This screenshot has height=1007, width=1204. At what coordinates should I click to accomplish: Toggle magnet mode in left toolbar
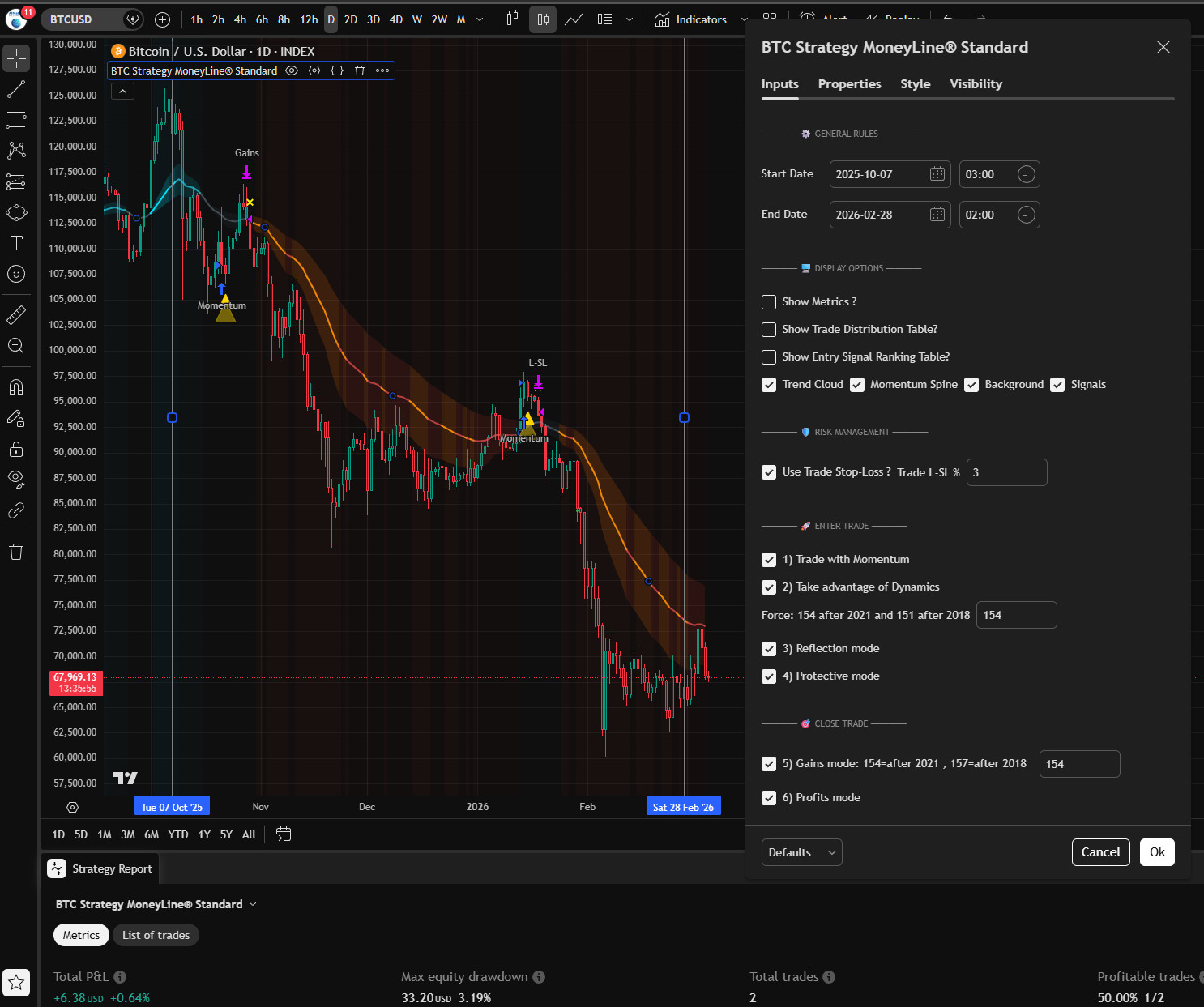click(16, 386)
